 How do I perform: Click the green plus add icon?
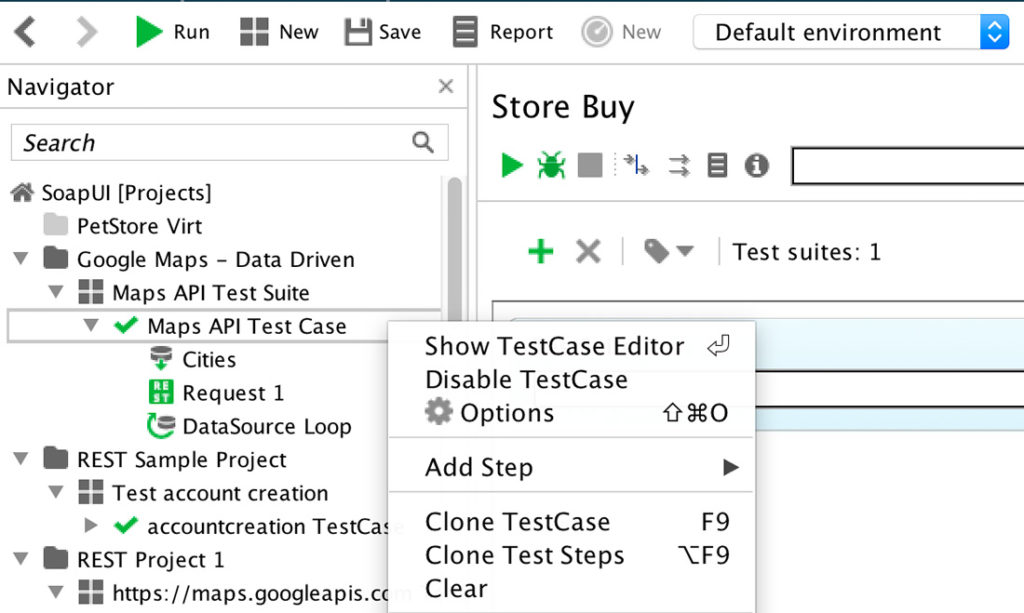[541, 251]
